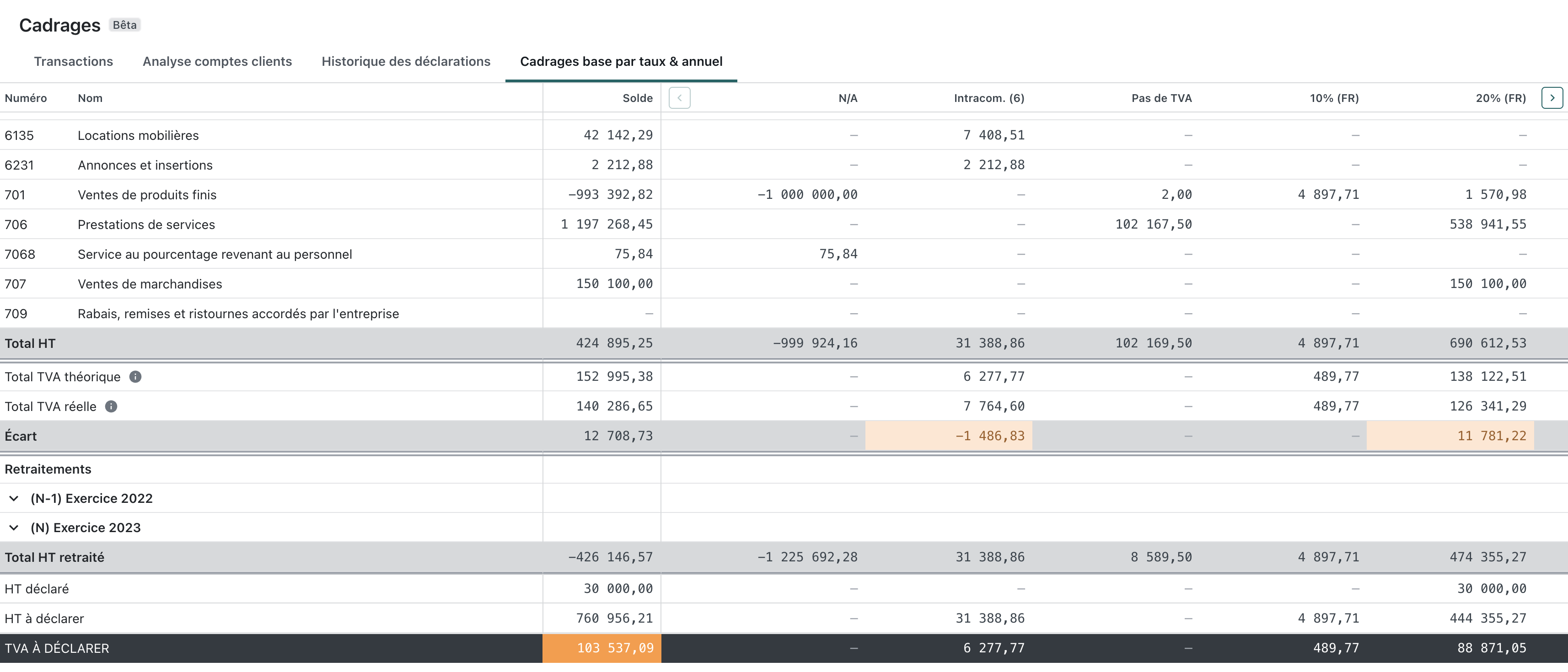The image size is (1568, 672).
Task: Click the 7 408,51 intracom value
Action: 993,135
